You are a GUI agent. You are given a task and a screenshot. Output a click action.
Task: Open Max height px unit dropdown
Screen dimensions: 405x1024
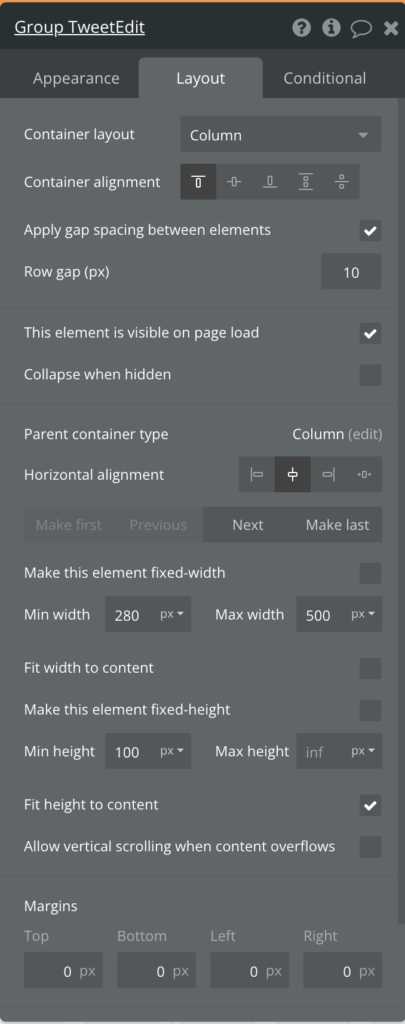[x=363, y=752]
